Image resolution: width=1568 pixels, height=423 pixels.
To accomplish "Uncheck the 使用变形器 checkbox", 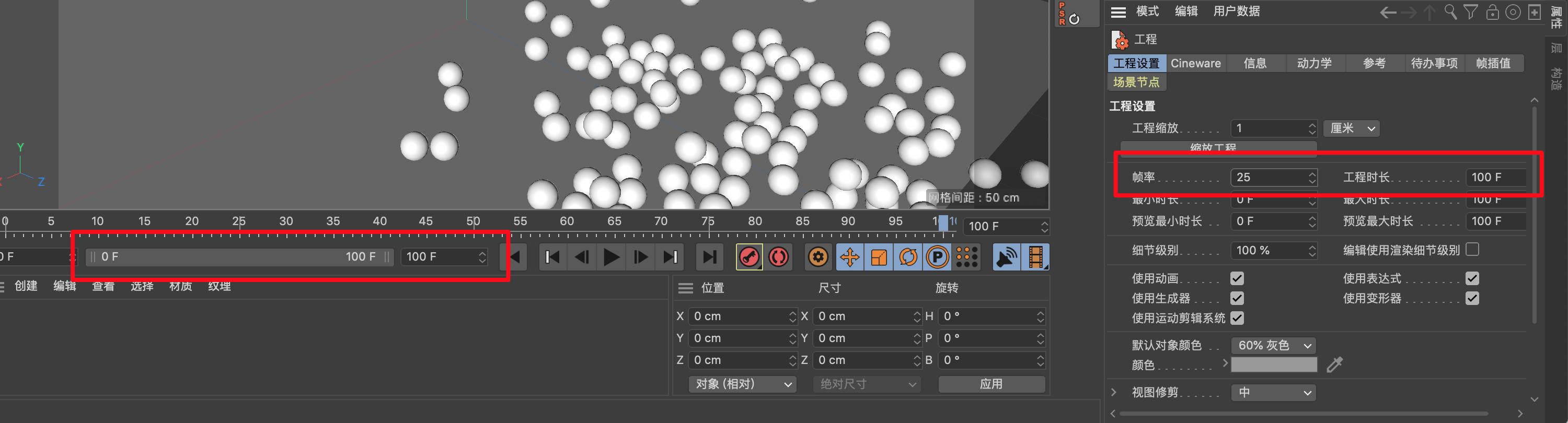I will [1472, 298].
